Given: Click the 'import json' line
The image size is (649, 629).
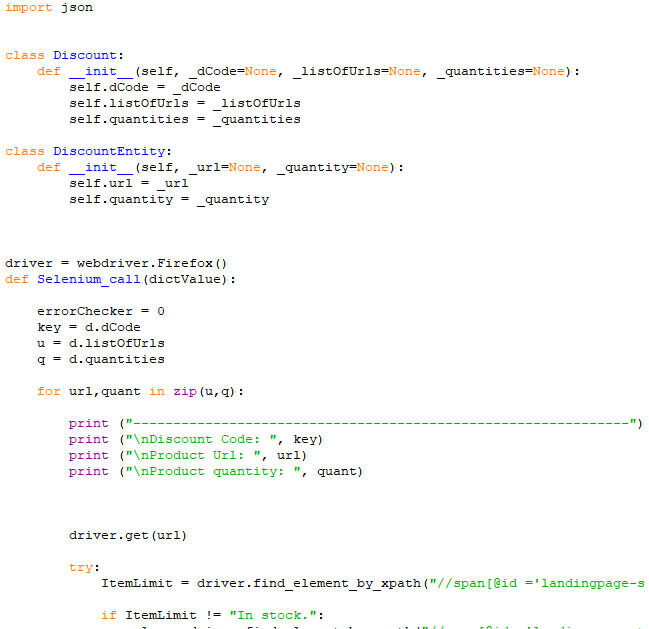Looking at the screenshot, I should pos(49,7).
